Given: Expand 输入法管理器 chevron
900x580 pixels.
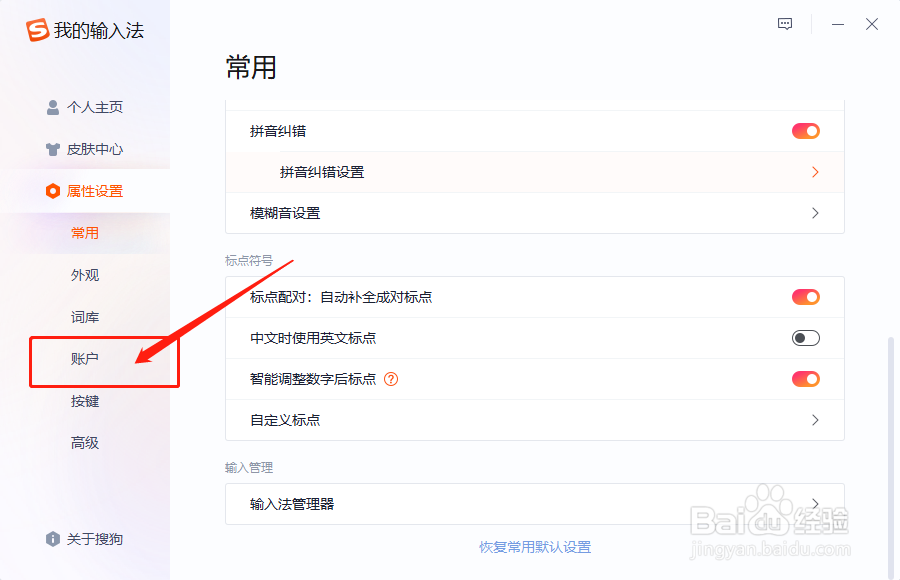Looking at the screenshot, I should [x=815, y=504].
